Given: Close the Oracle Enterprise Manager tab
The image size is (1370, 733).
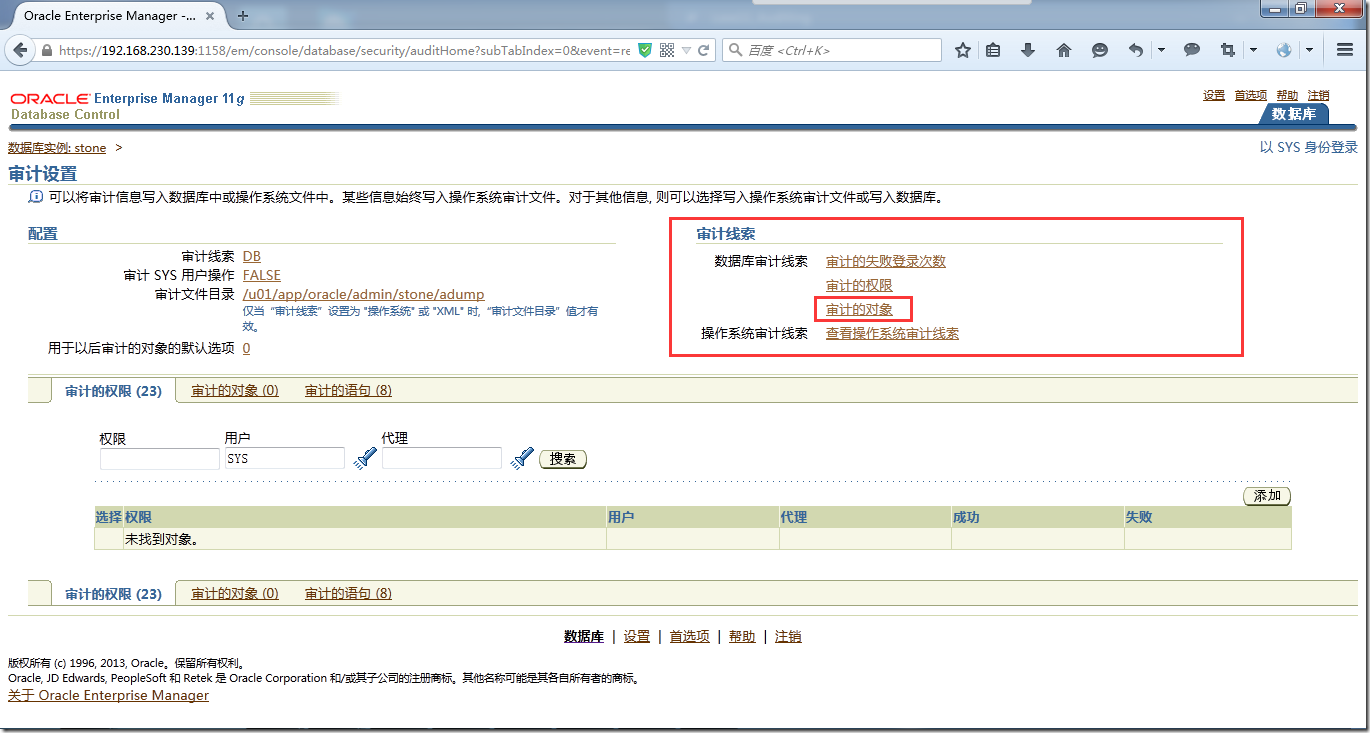Looking at the screenshot, I should click(x=212, y=16).
